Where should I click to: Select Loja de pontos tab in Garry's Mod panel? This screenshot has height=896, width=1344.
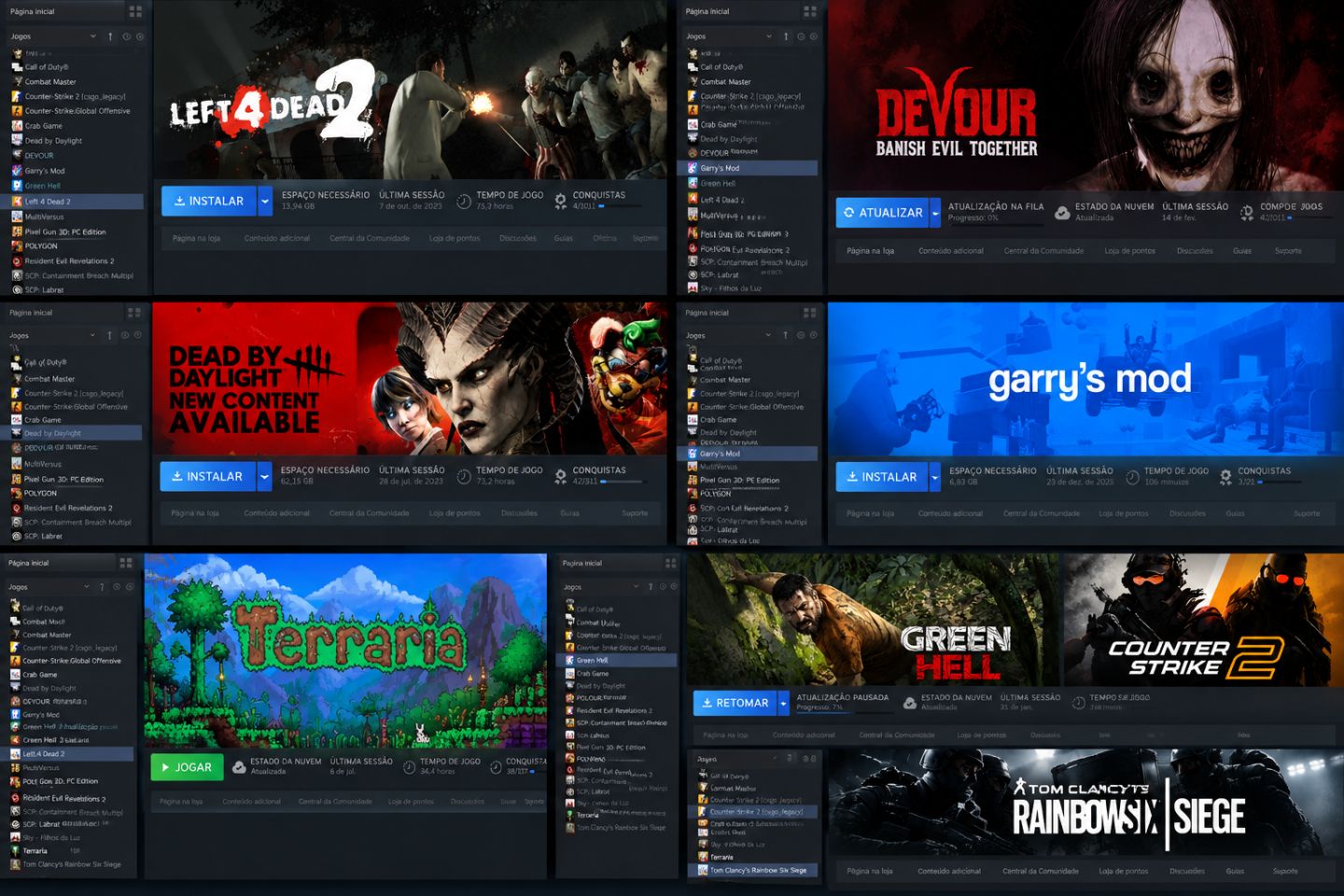pos(1124,513)
